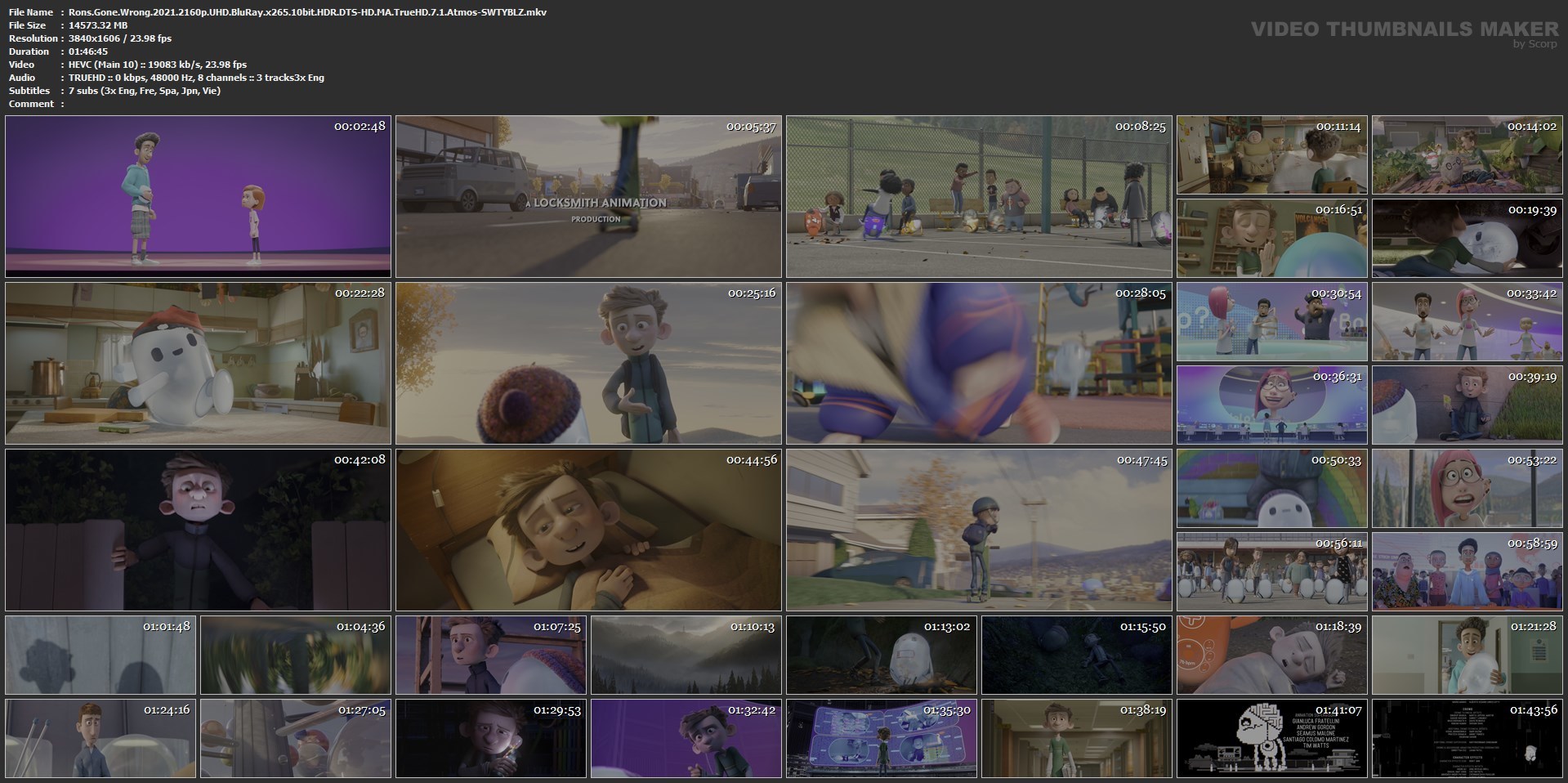Pick the thumbnail timestamped 00:19:39

1467,238
